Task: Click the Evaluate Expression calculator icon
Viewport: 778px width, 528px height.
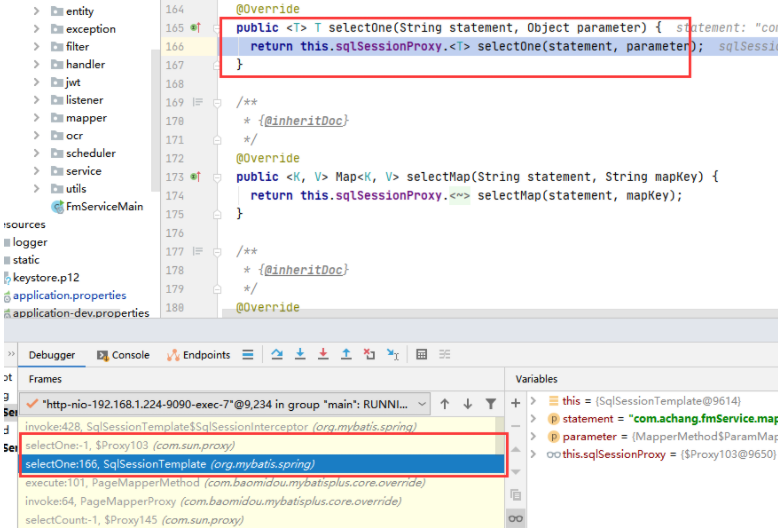Action: coord(421,354)
